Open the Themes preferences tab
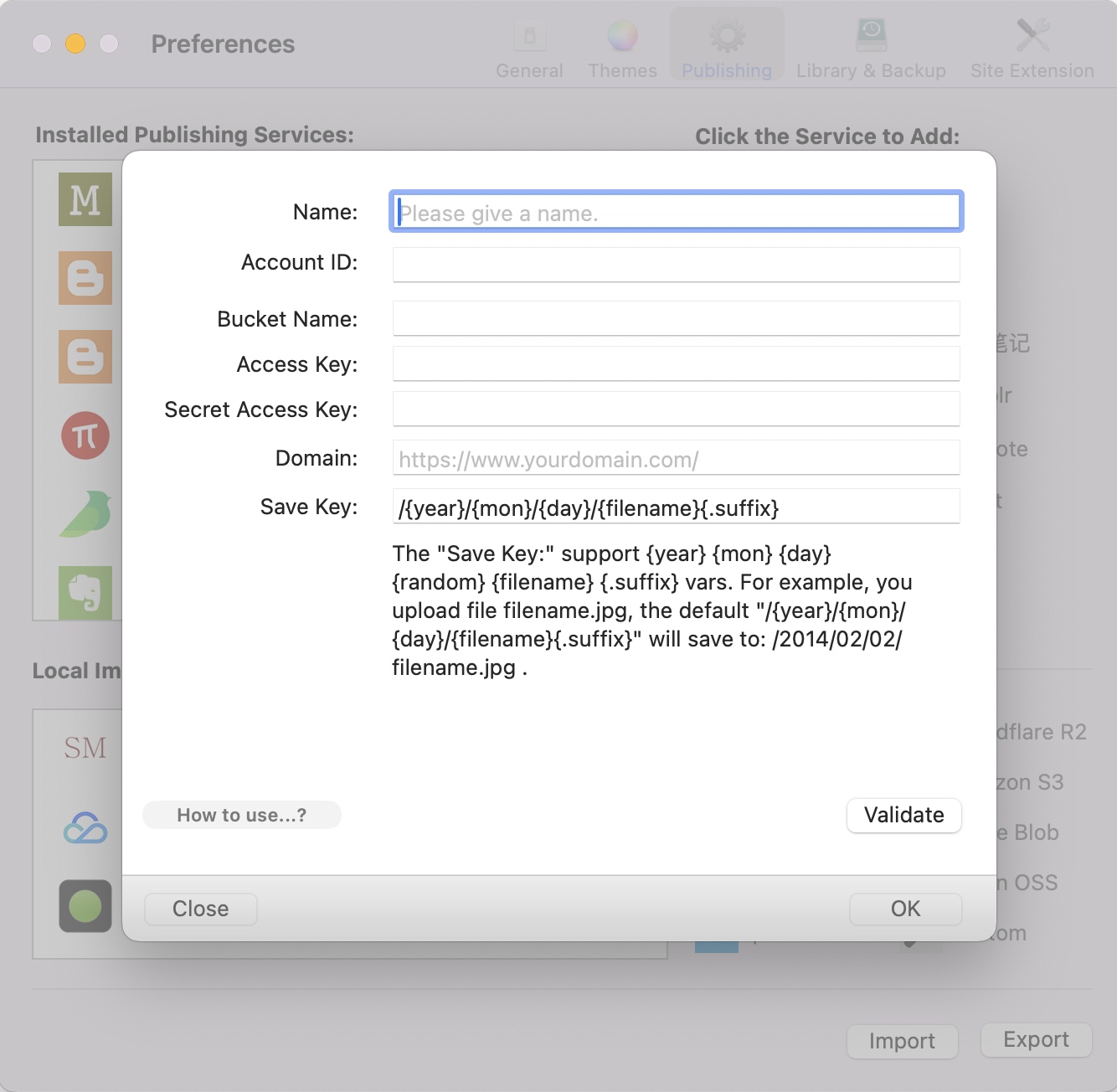The width and height of the screenshot is (1117, 1092). point(622,49)
